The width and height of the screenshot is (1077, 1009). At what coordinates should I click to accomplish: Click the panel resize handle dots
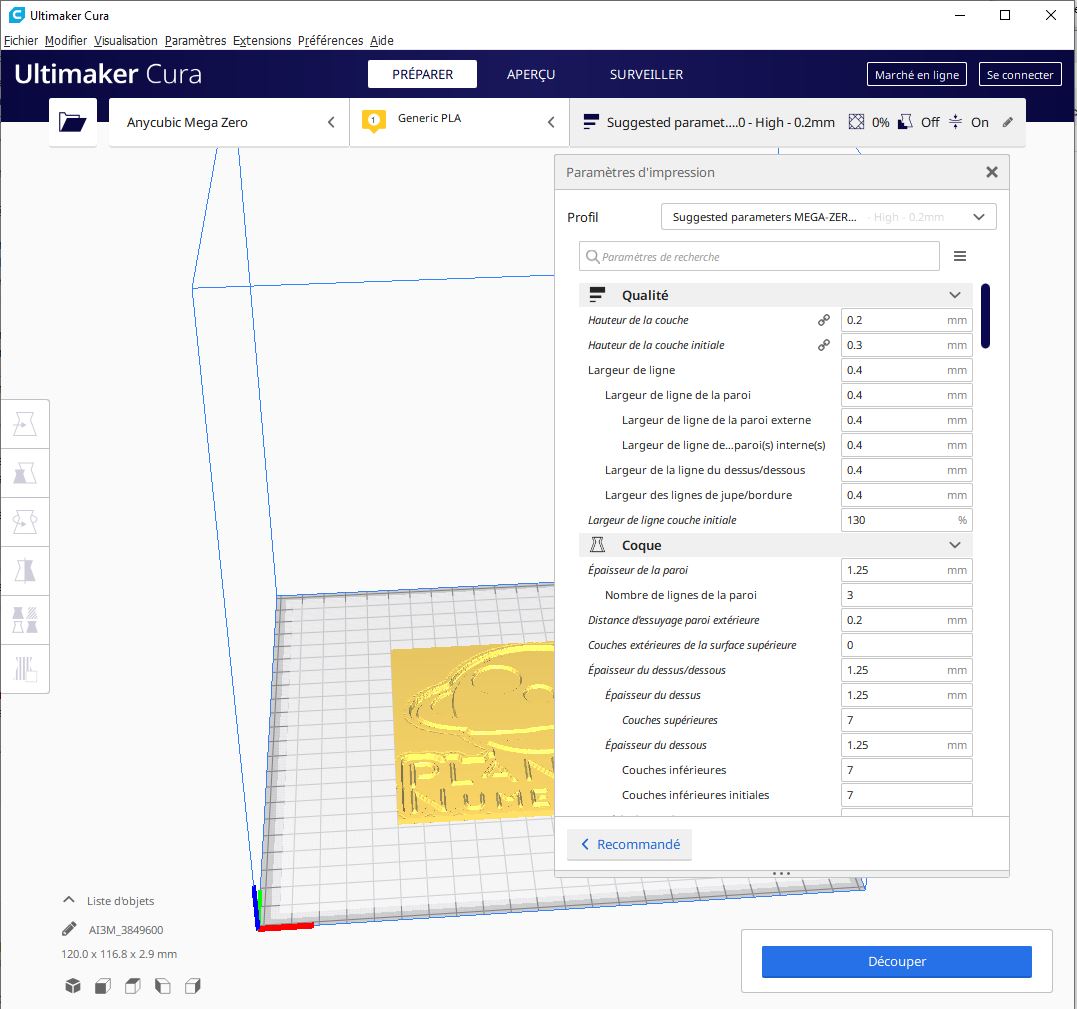click(781, 874)
